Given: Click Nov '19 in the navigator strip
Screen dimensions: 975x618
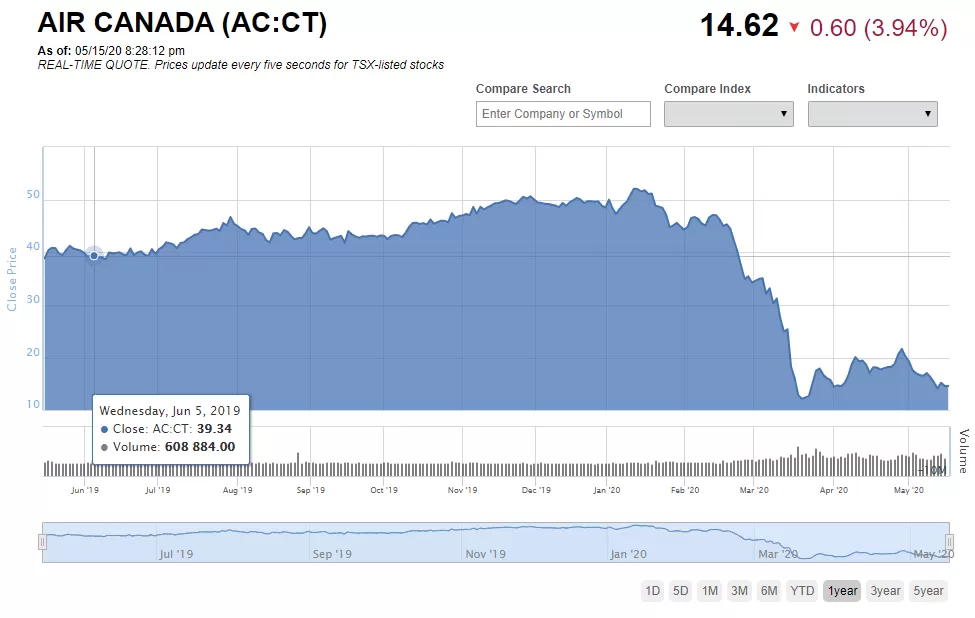Looking at the screenshot, I should click(486, 553).
